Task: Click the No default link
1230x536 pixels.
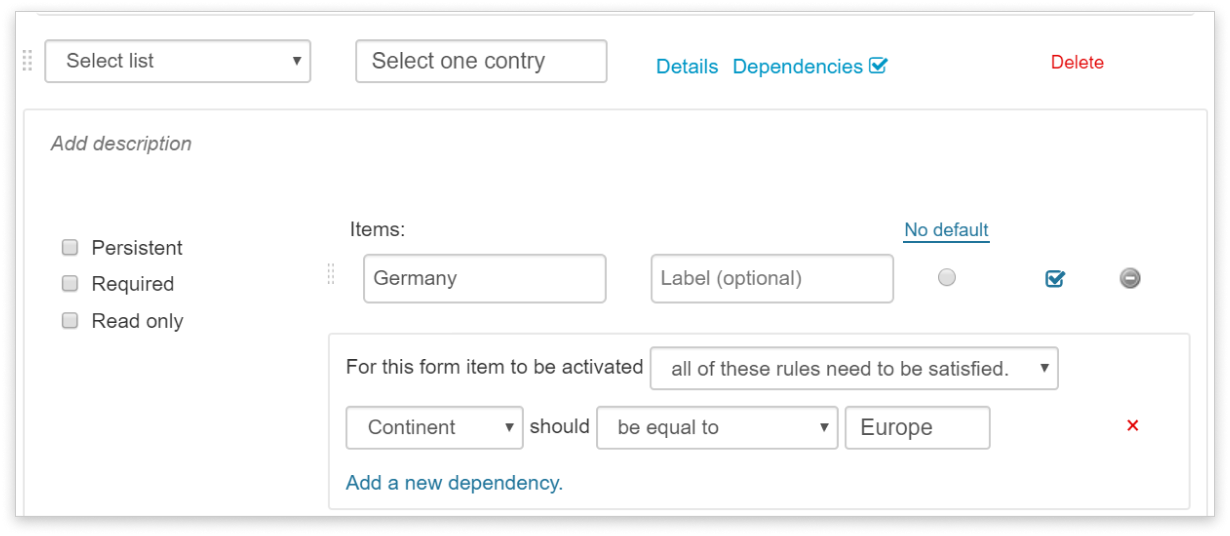Action: click(946, 230)
